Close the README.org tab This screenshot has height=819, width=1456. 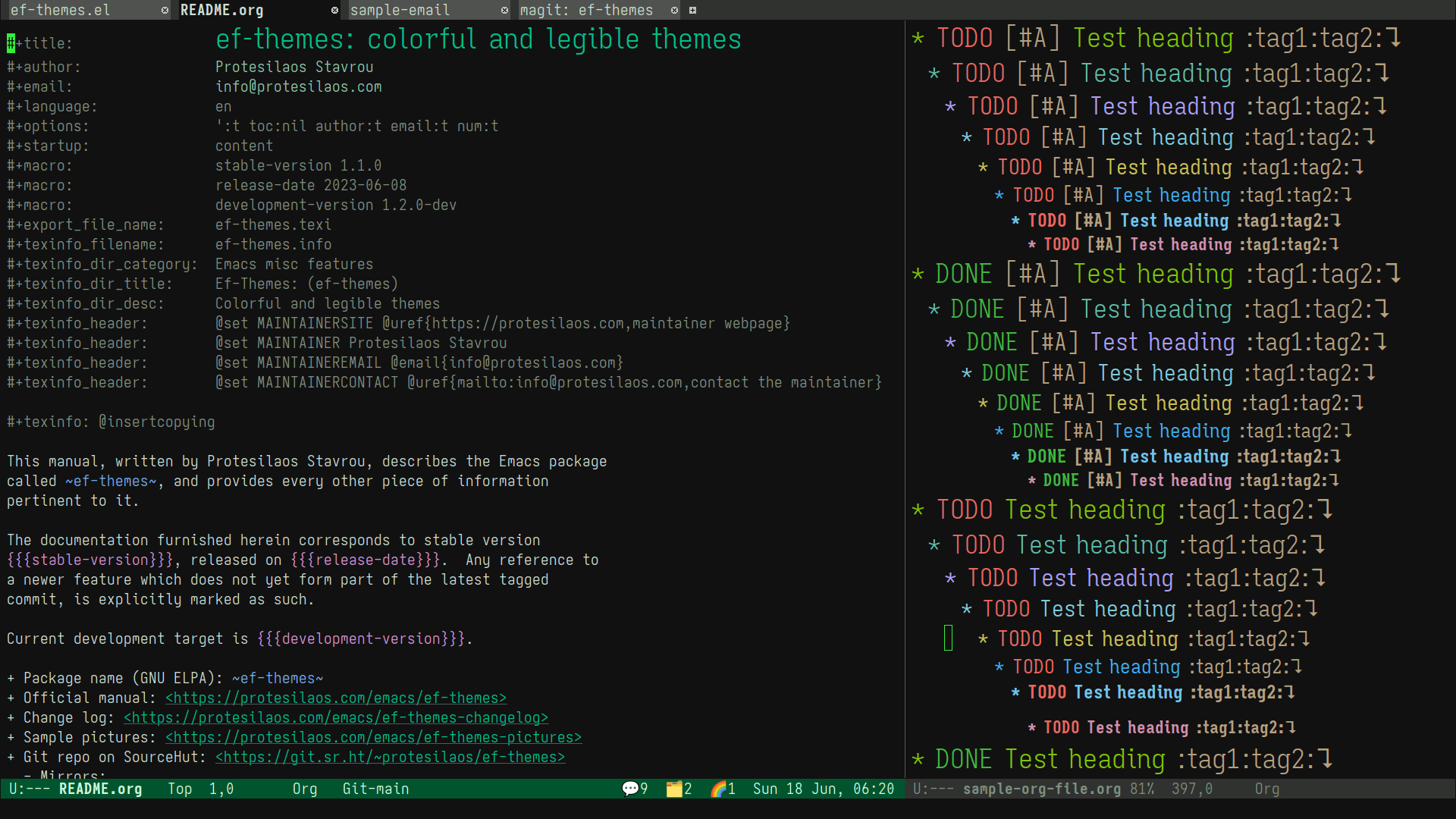[334, 11]
